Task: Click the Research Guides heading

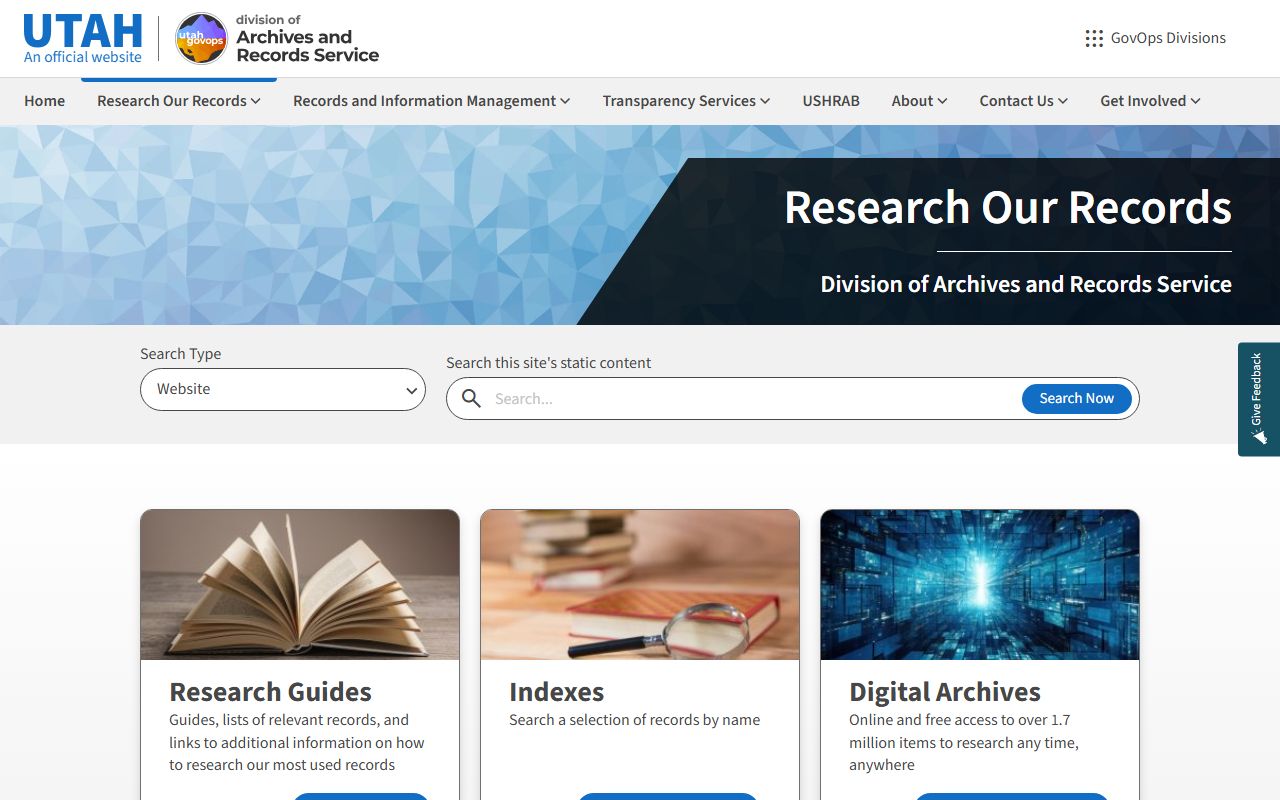Action: (x=270, y=692)
